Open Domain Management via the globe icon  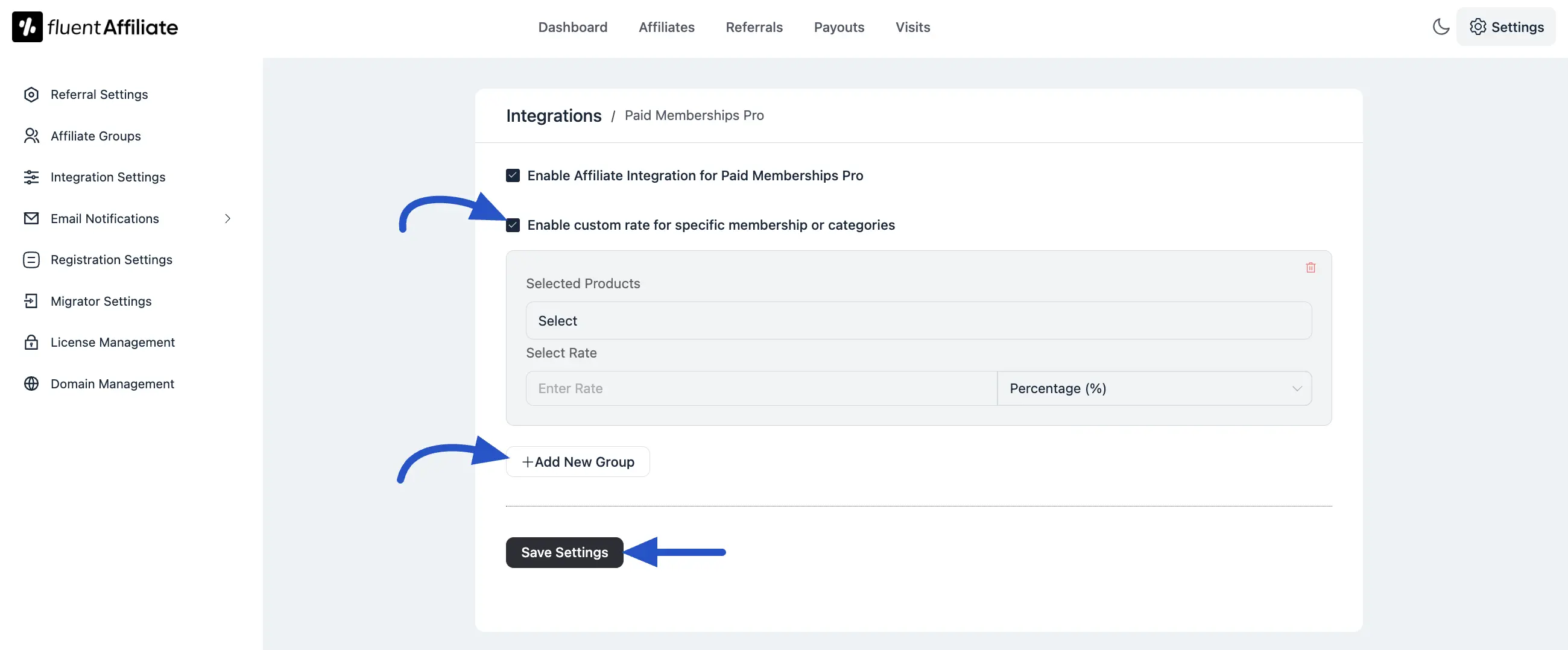point(31,383)
